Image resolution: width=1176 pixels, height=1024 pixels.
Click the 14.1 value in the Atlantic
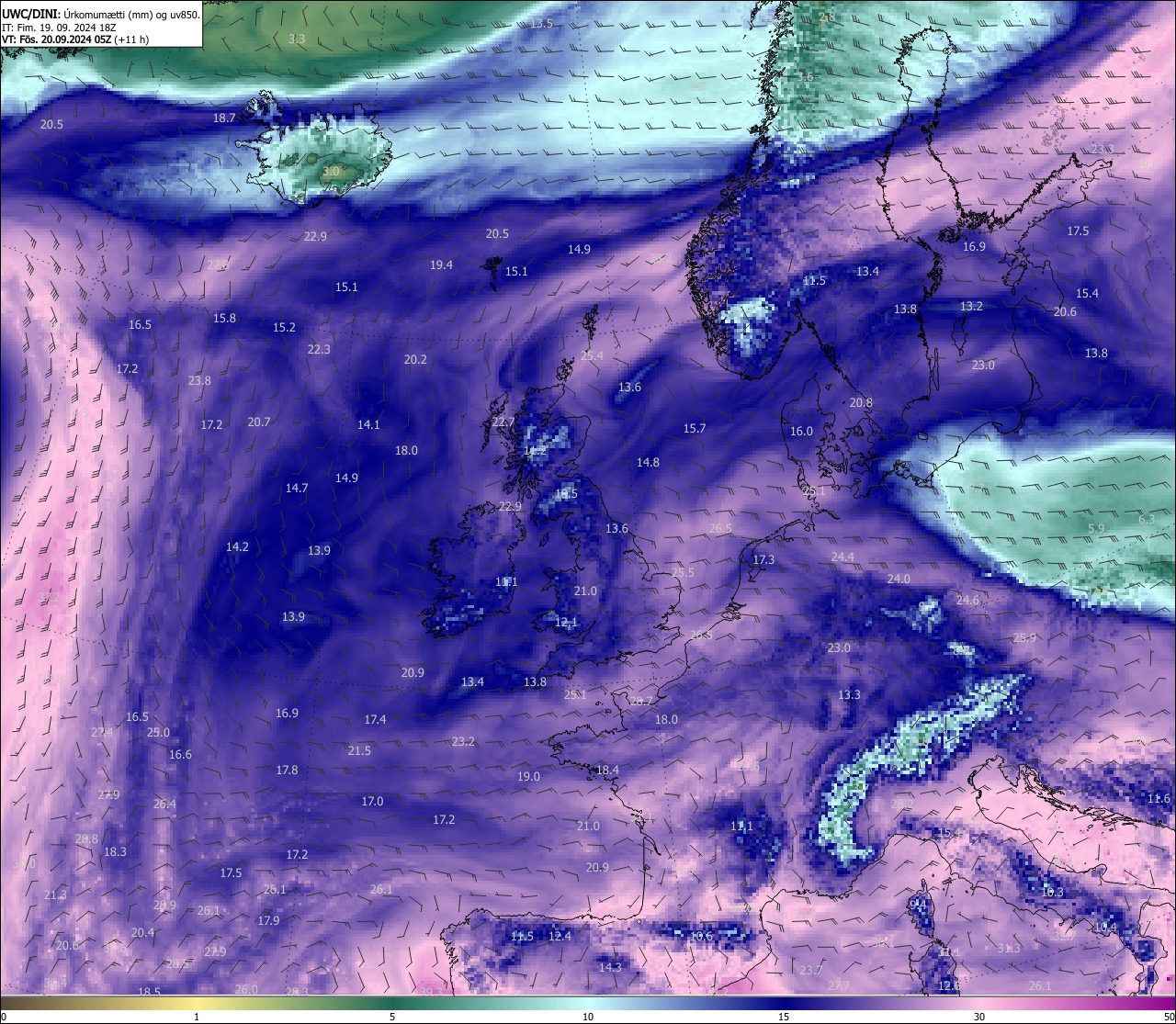tap(368, 425)
